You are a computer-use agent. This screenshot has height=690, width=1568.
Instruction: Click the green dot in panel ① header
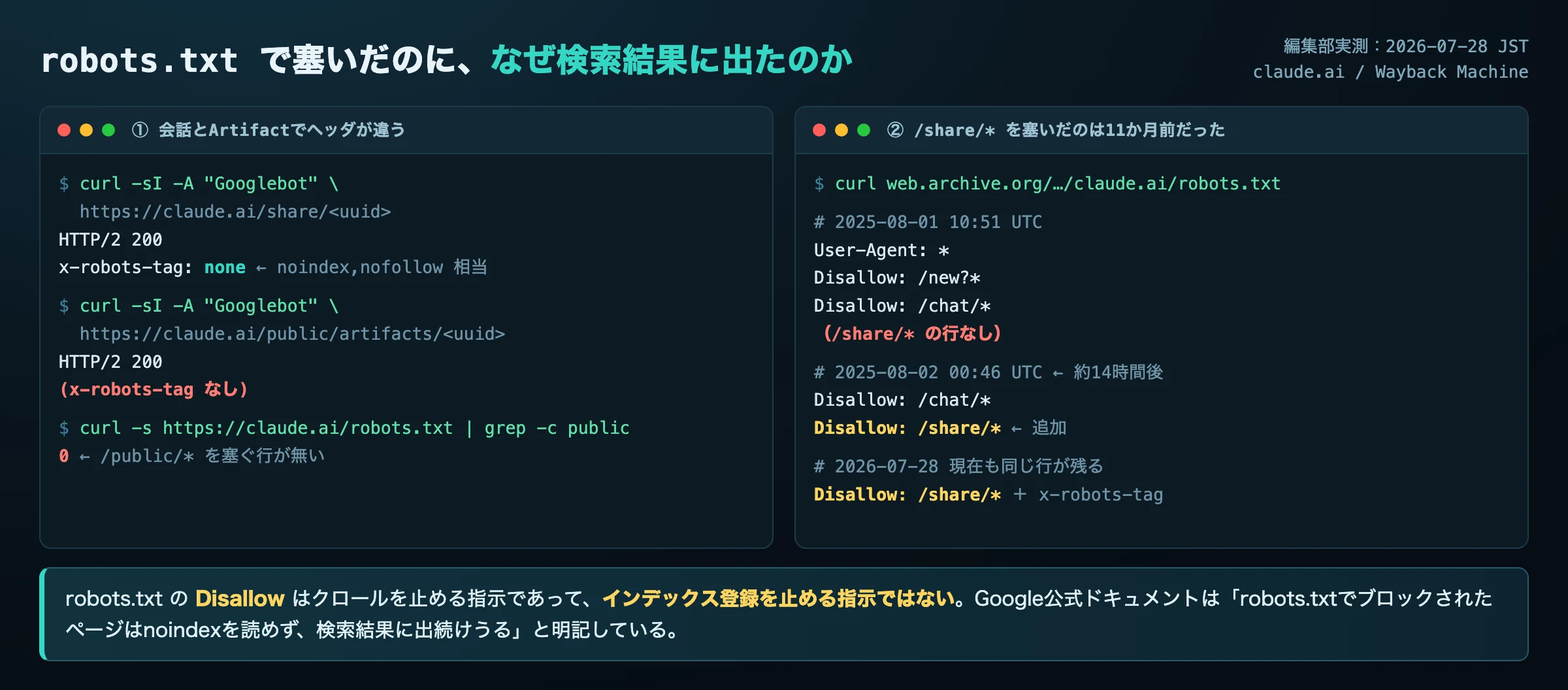(108, 130)
